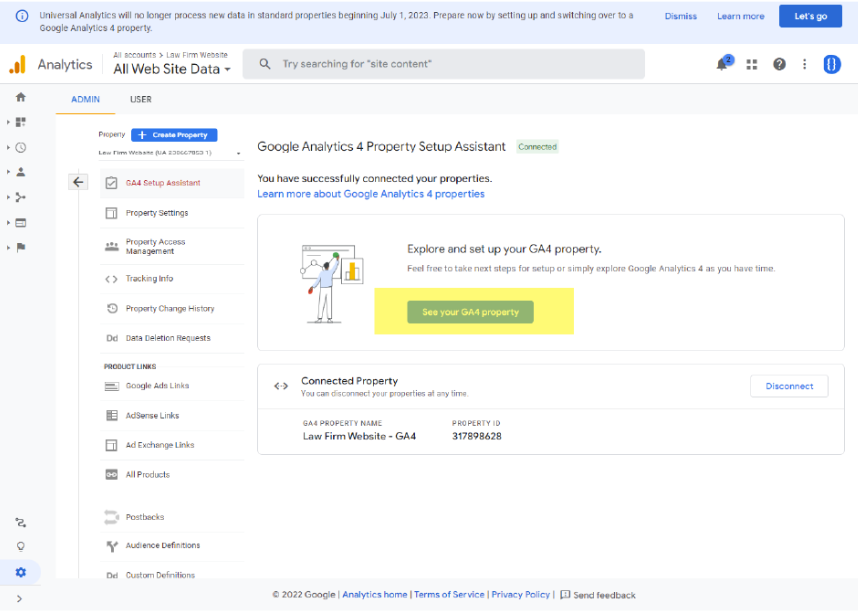Open Audience Definitions menu item
This screenshot has height=615, width=860.
coord(172,545)
